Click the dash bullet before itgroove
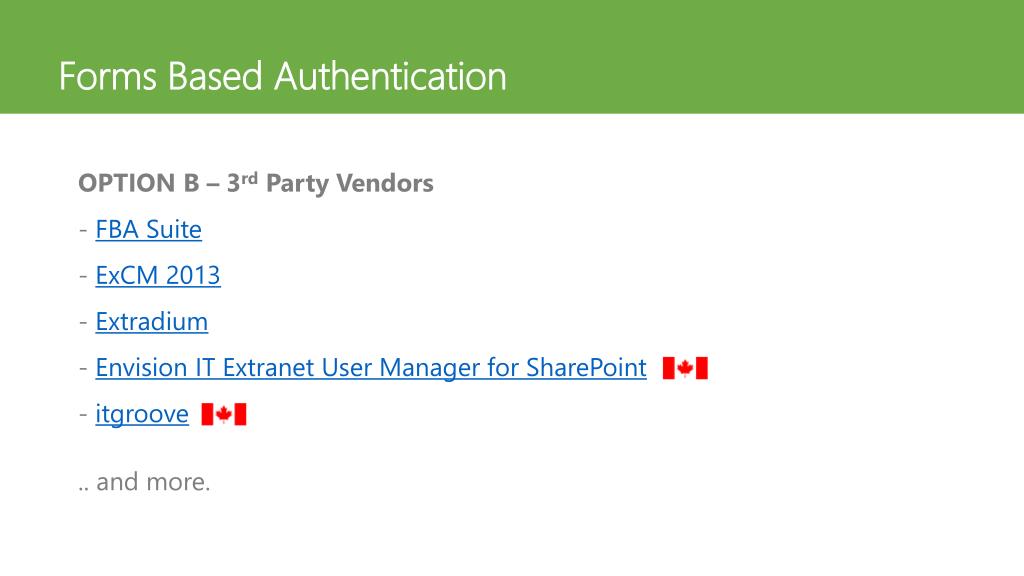The height and width of the screenshot is (576, 1024). pyautogui.click(x=82, y=415)
